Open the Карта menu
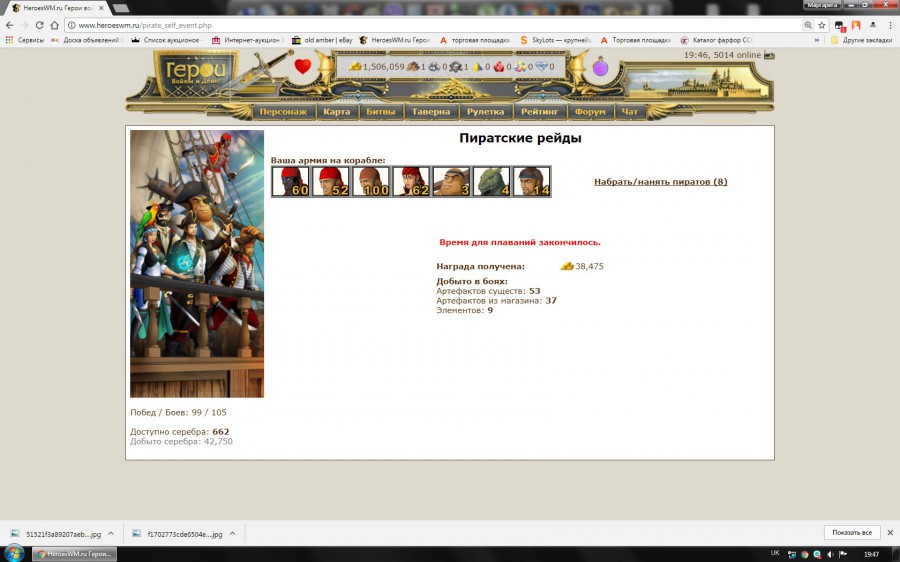 [336, 112]
